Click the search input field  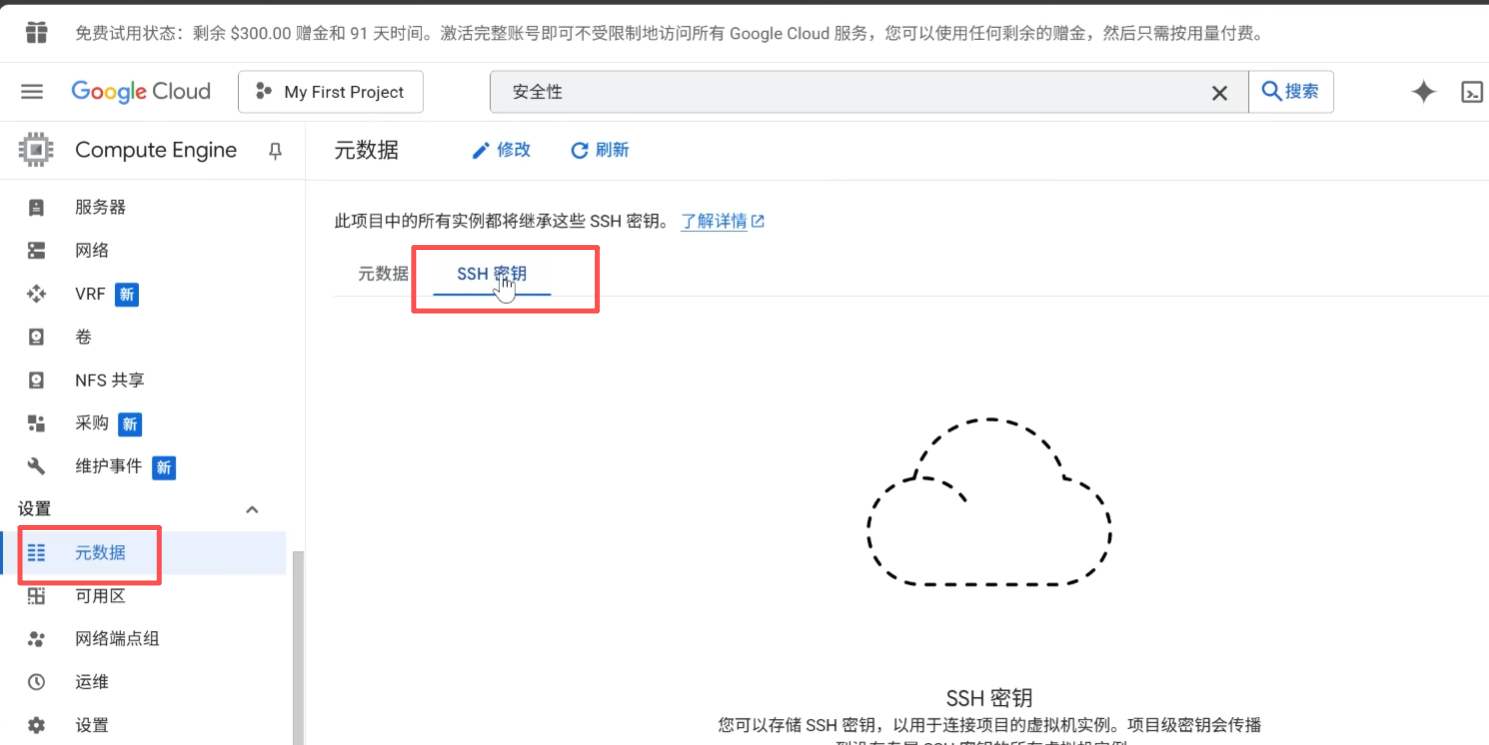point(850,92)
